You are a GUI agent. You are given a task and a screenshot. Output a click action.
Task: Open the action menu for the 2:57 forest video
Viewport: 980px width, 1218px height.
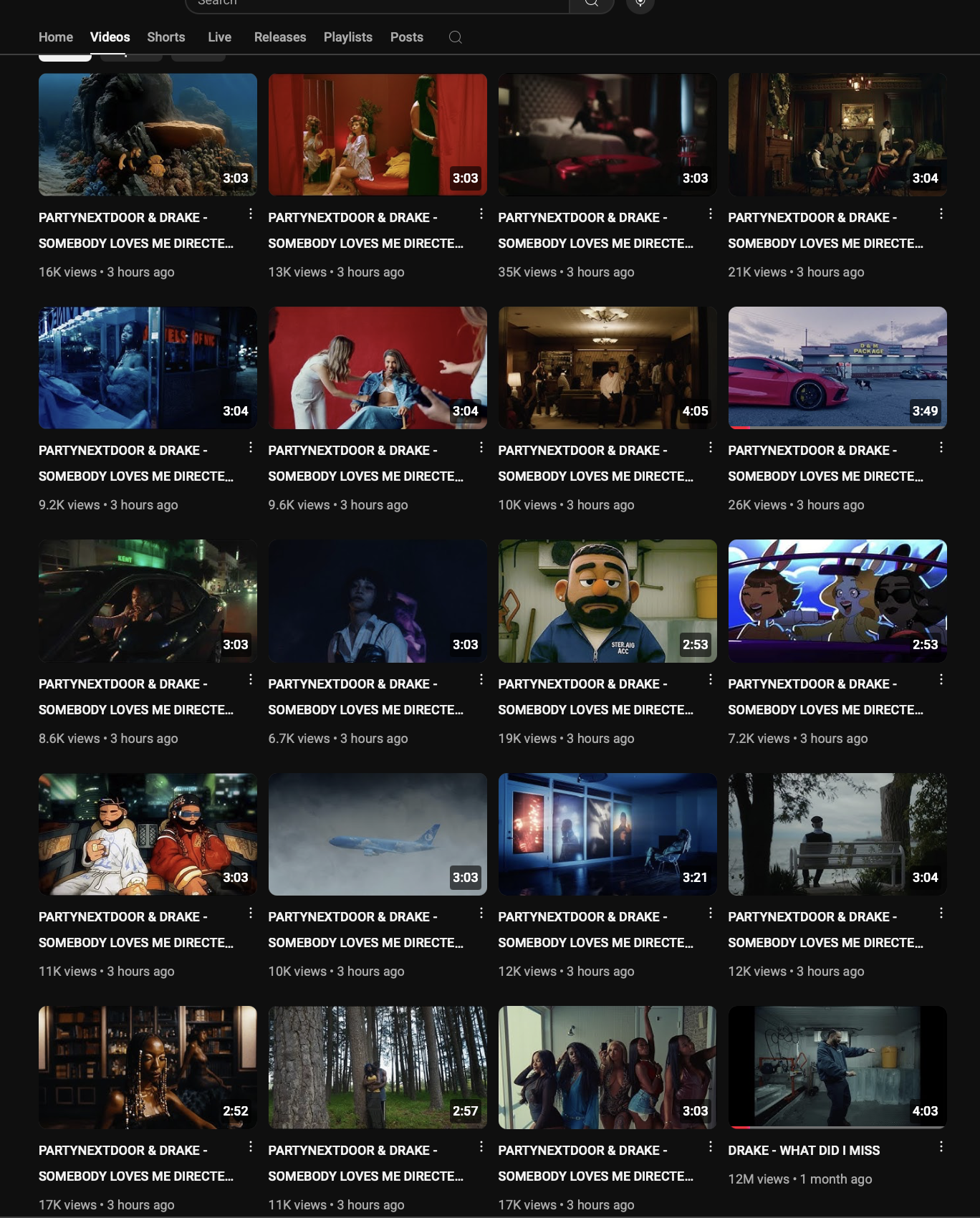click(x=481, y=1146)
